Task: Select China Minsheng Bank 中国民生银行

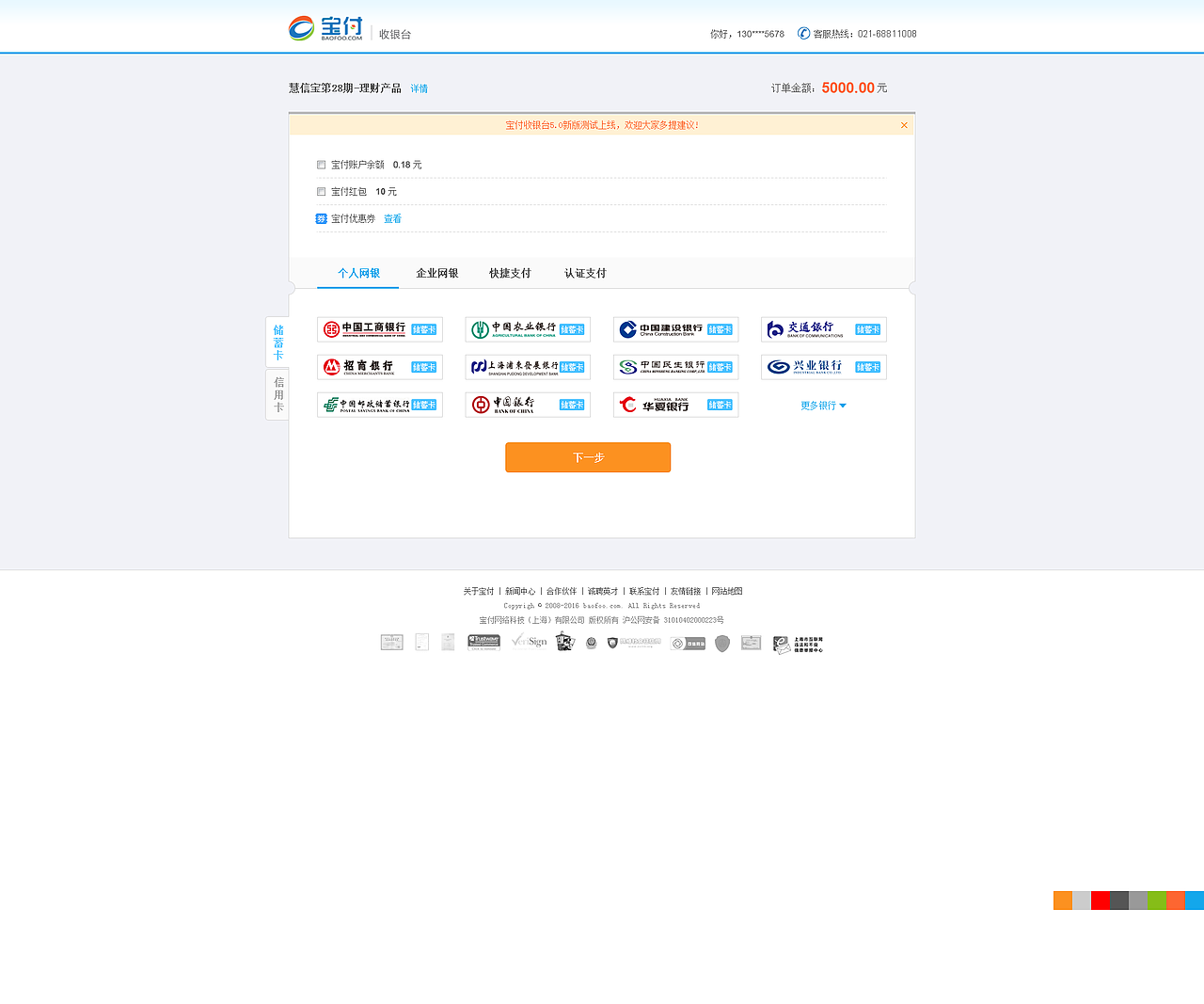Action: click(675, 367)
